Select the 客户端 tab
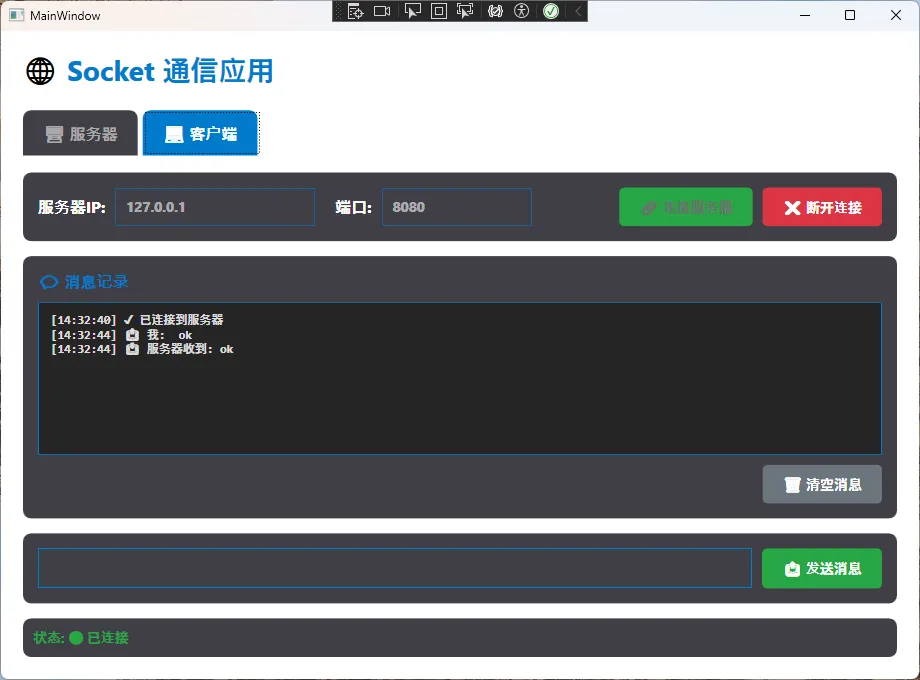Viewport: 920px width, 680px height. click(x=201, y=134)
